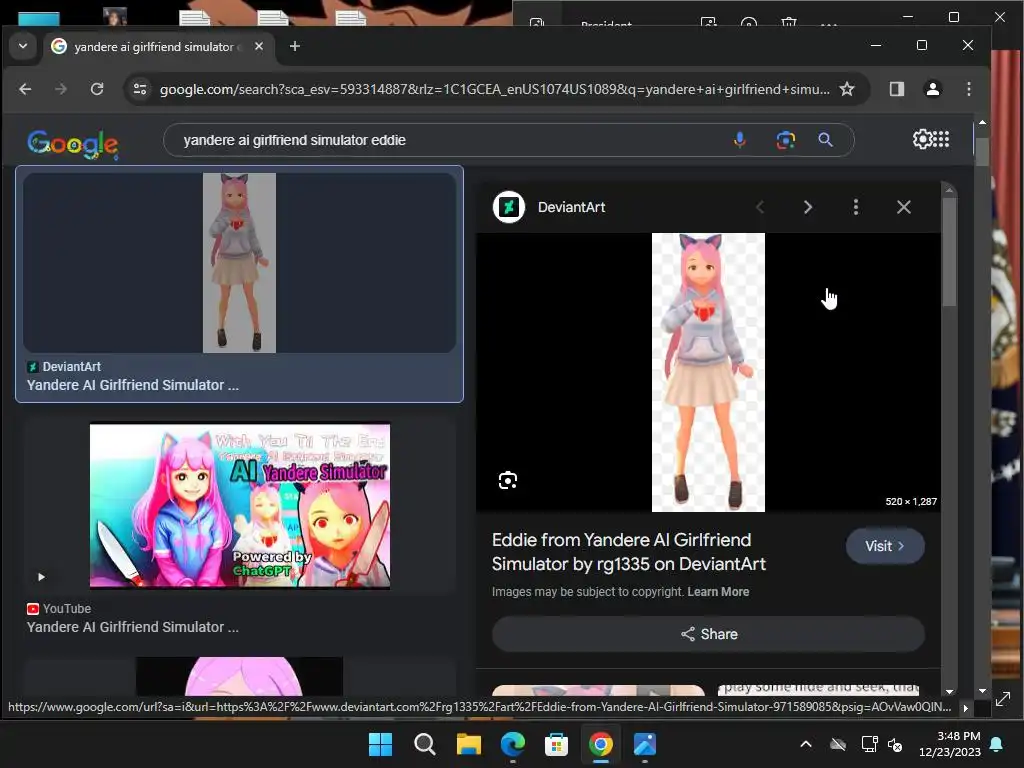
Task: Open Chrome three-dot menu
Action: tap(968, 89)
